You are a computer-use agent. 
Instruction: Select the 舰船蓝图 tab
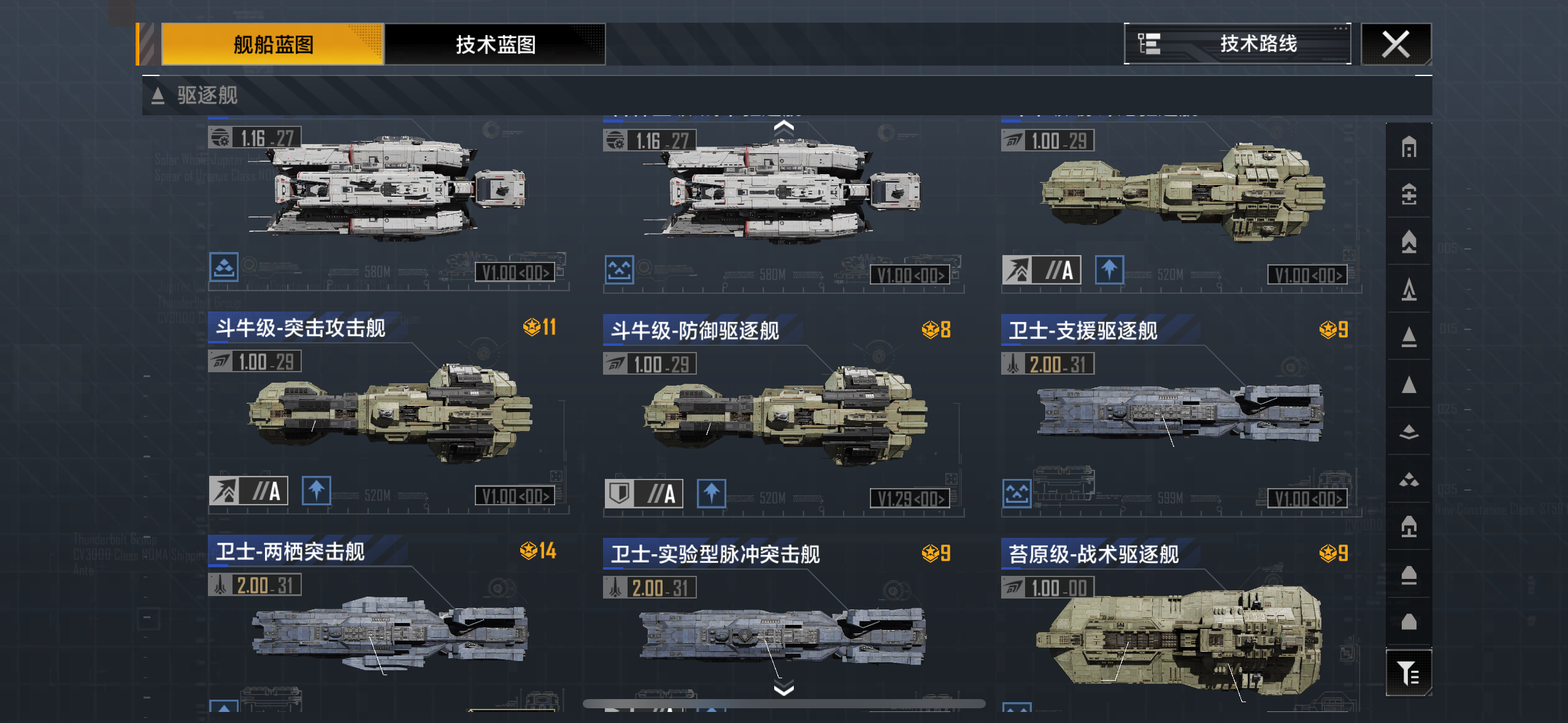pos(272,44)
